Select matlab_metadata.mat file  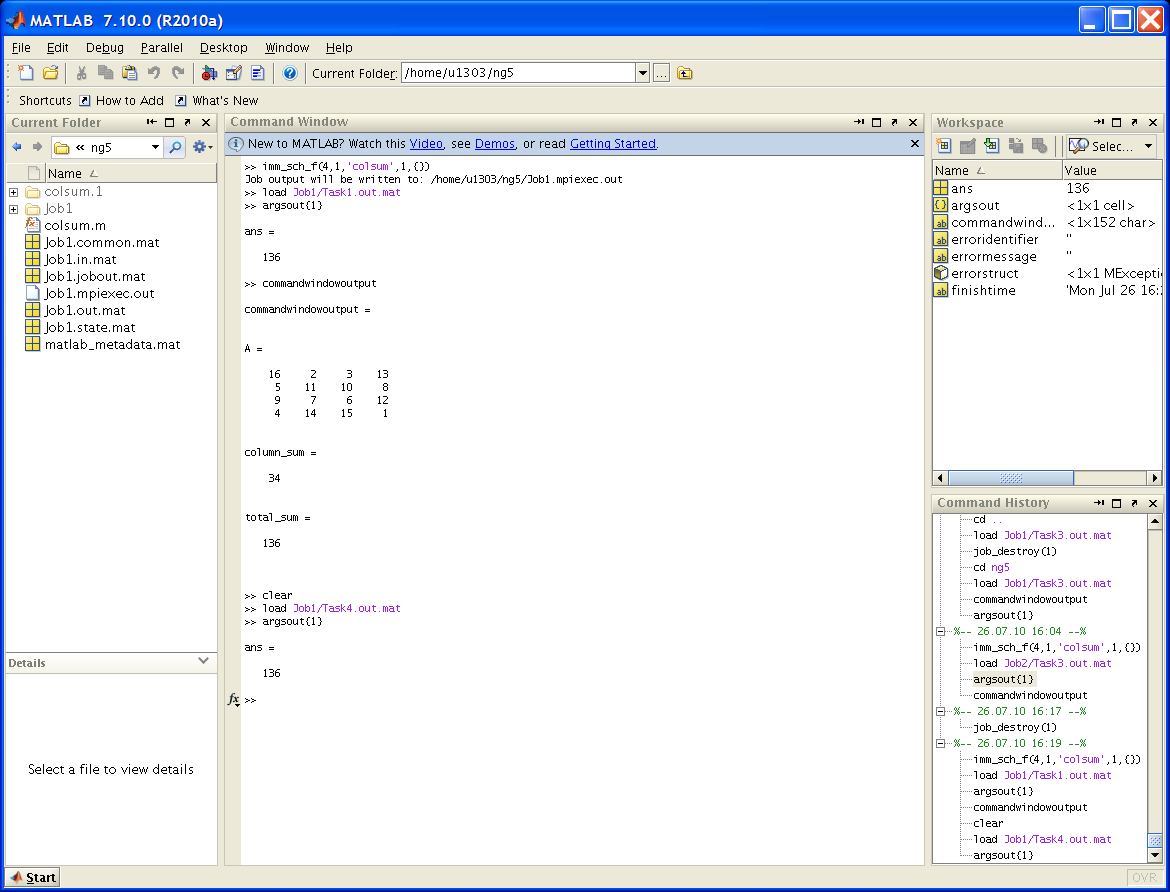(x=112, y=345)
